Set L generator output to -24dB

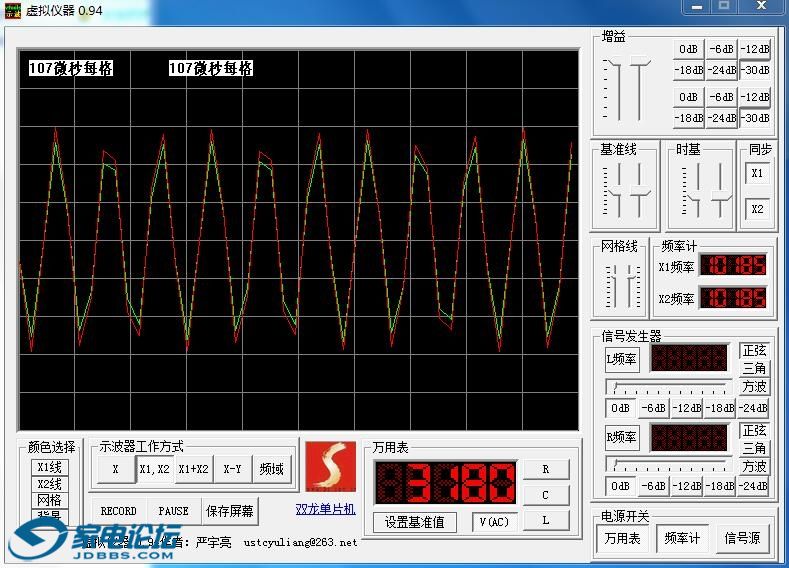(753, 408)
